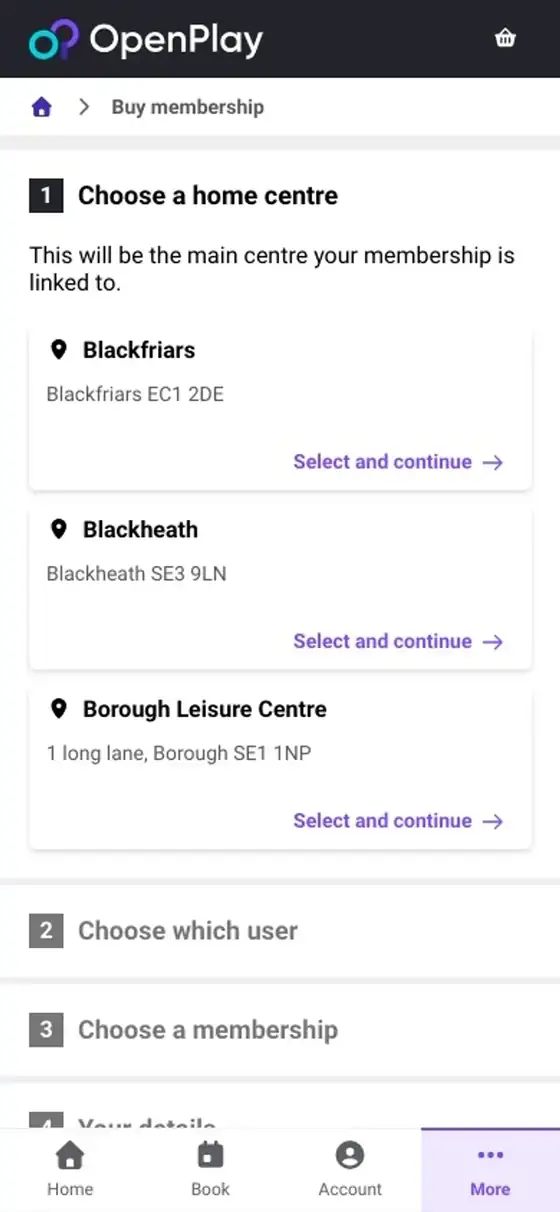
Task: Expand step 4 Your details
Action: [x=280, y=1108]
